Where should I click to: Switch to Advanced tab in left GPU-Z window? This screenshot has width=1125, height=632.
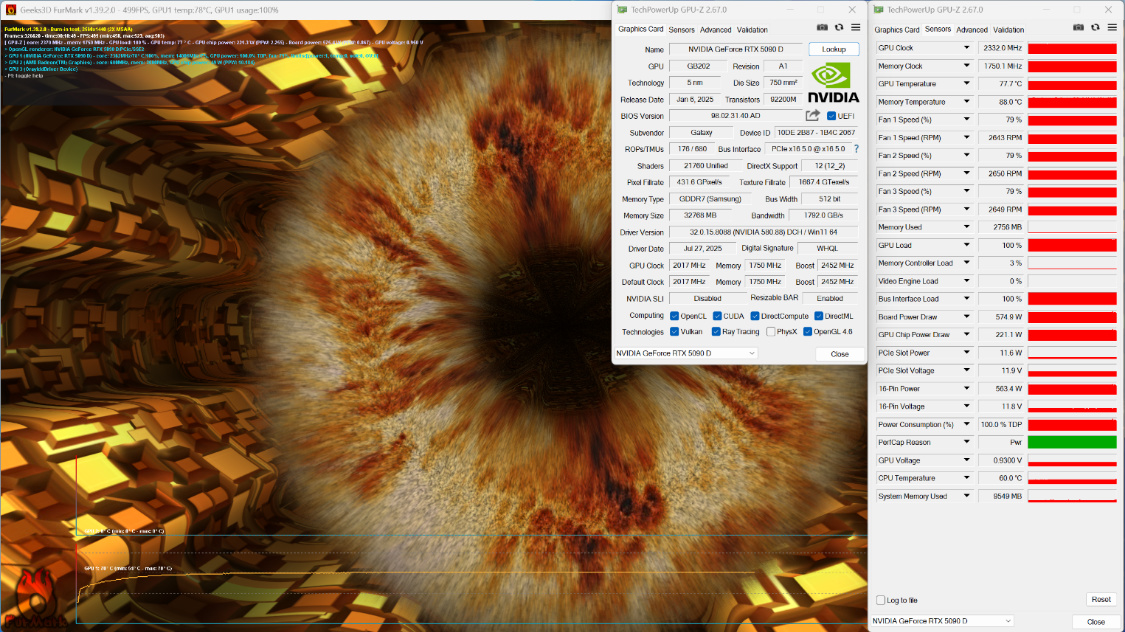(715, 30)
